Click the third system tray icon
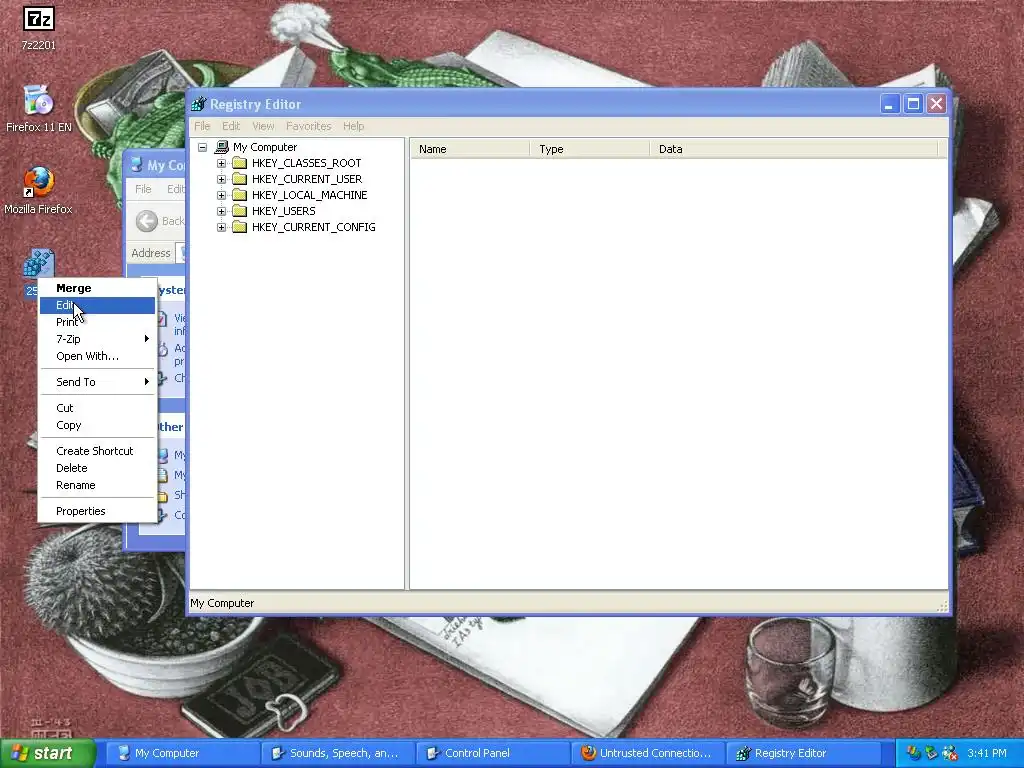Viewport: 1024px width, 768px height. coord(950,753)
